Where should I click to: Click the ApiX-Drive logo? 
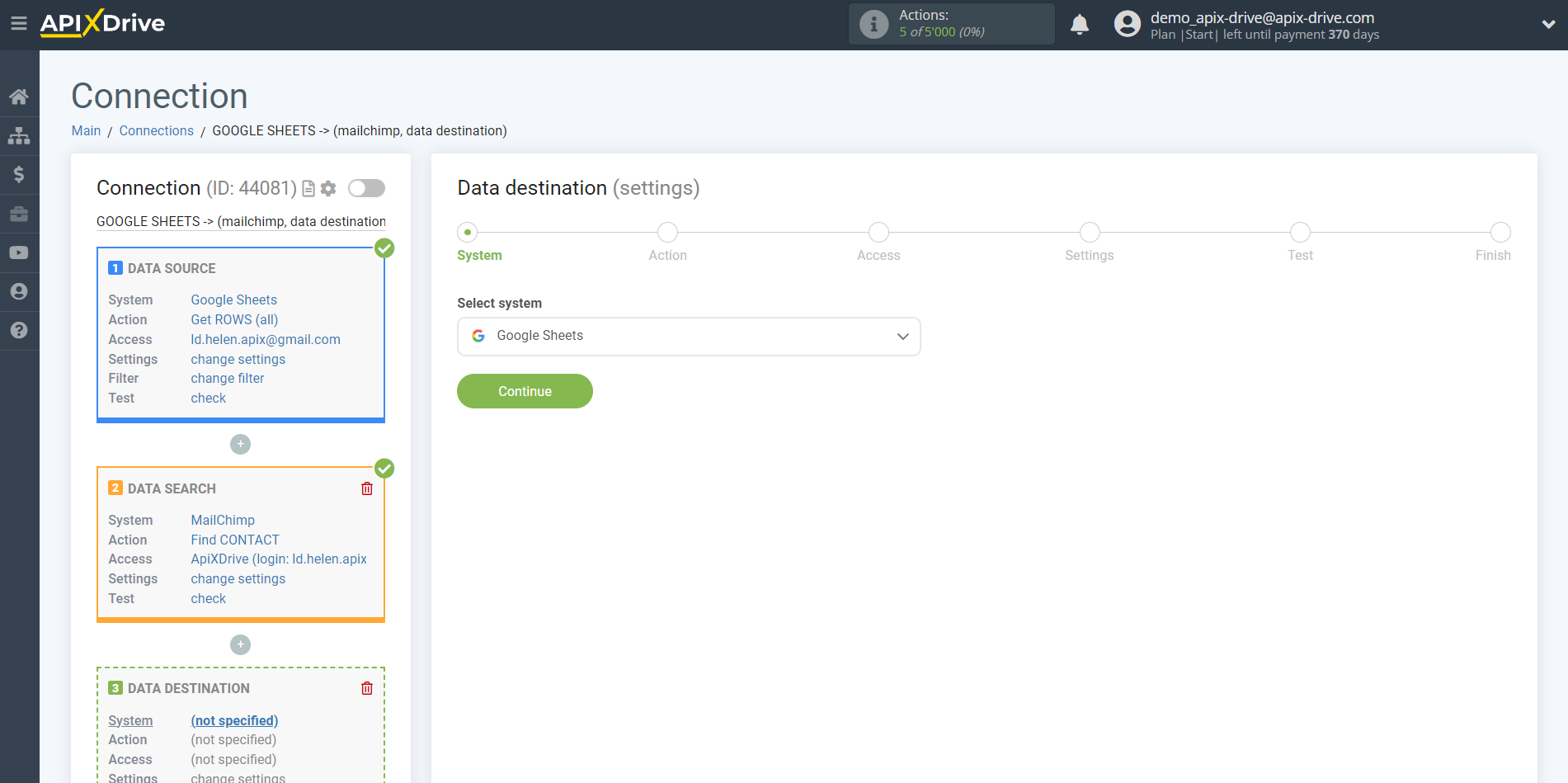click(x=102, y=23)
